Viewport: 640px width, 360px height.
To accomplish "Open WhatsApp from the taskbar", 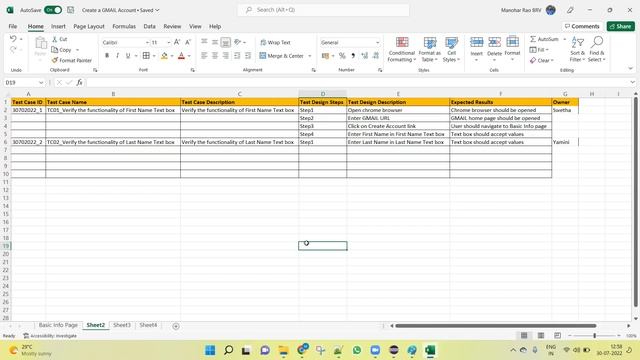I will point(357,350).
